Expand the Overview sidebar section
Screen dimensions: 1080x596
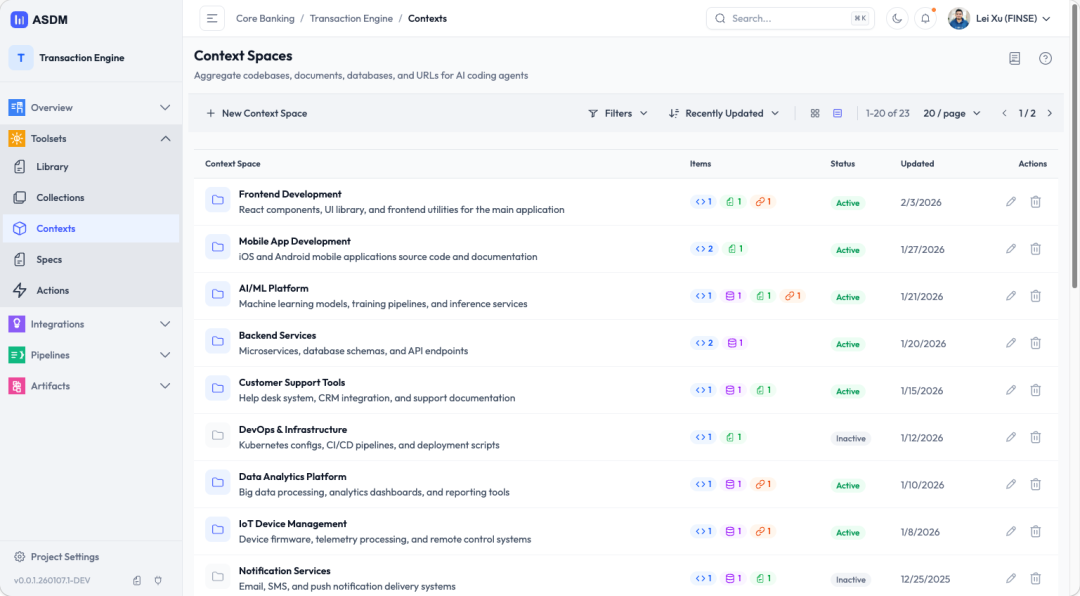point(90,107)
